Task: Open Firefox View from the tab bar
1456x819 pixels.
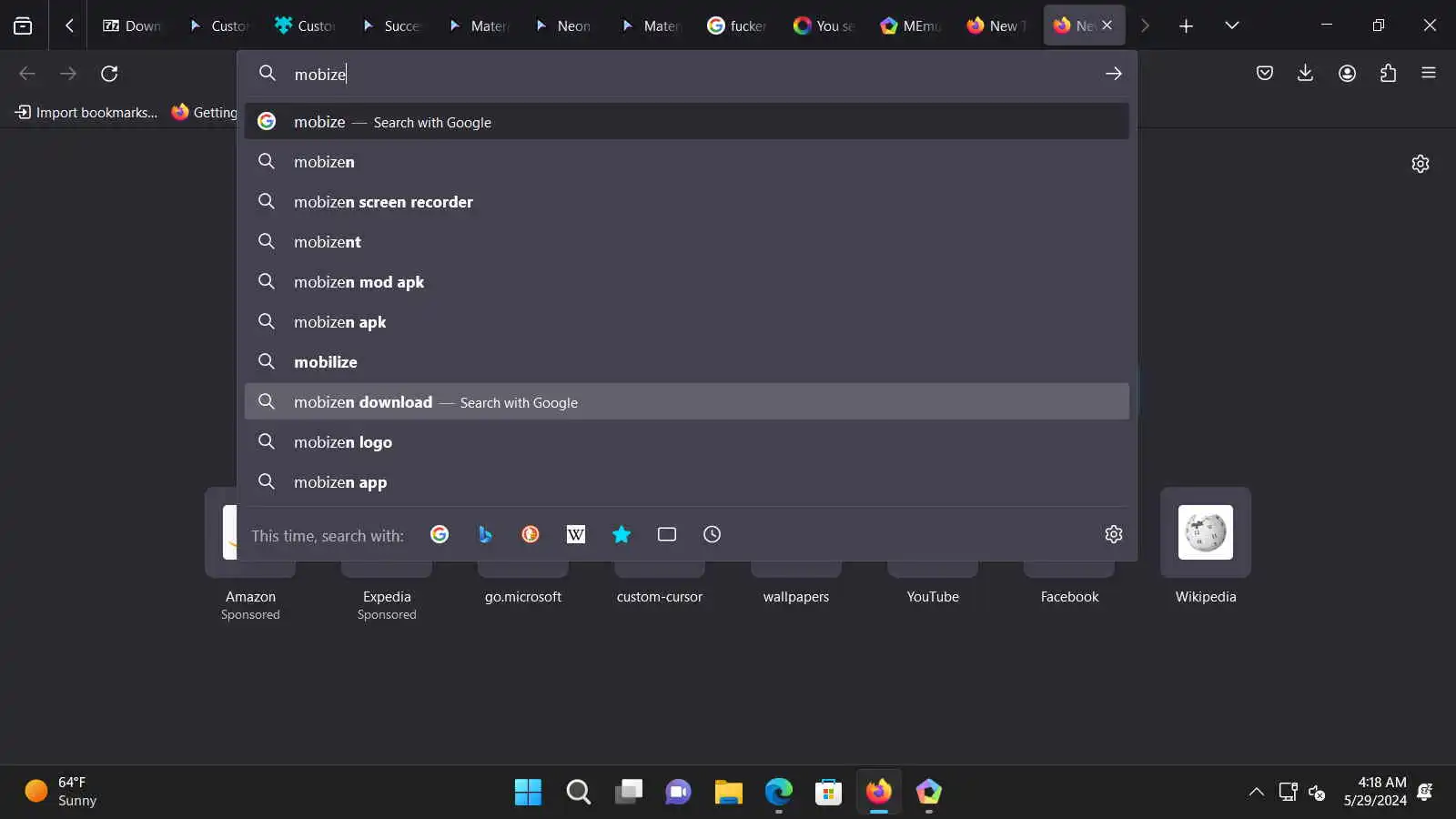Action: click(x=23, y=25)
